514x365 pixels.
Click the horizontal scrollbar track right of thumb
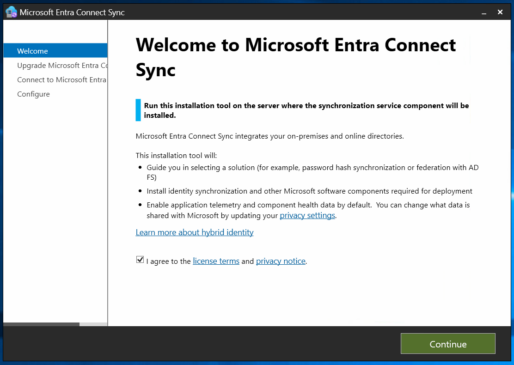(93, 324)
